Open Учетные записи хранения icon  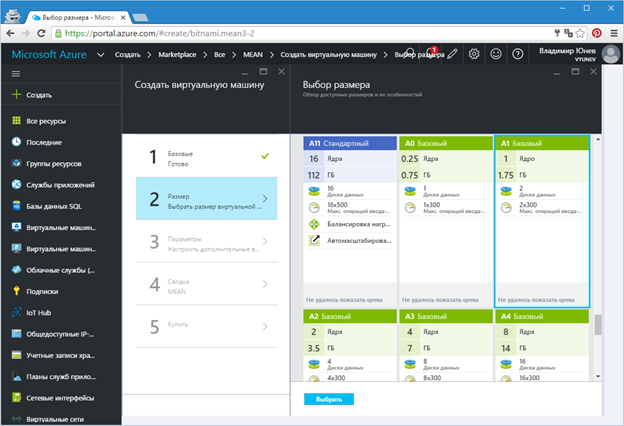tap(16, 355)
